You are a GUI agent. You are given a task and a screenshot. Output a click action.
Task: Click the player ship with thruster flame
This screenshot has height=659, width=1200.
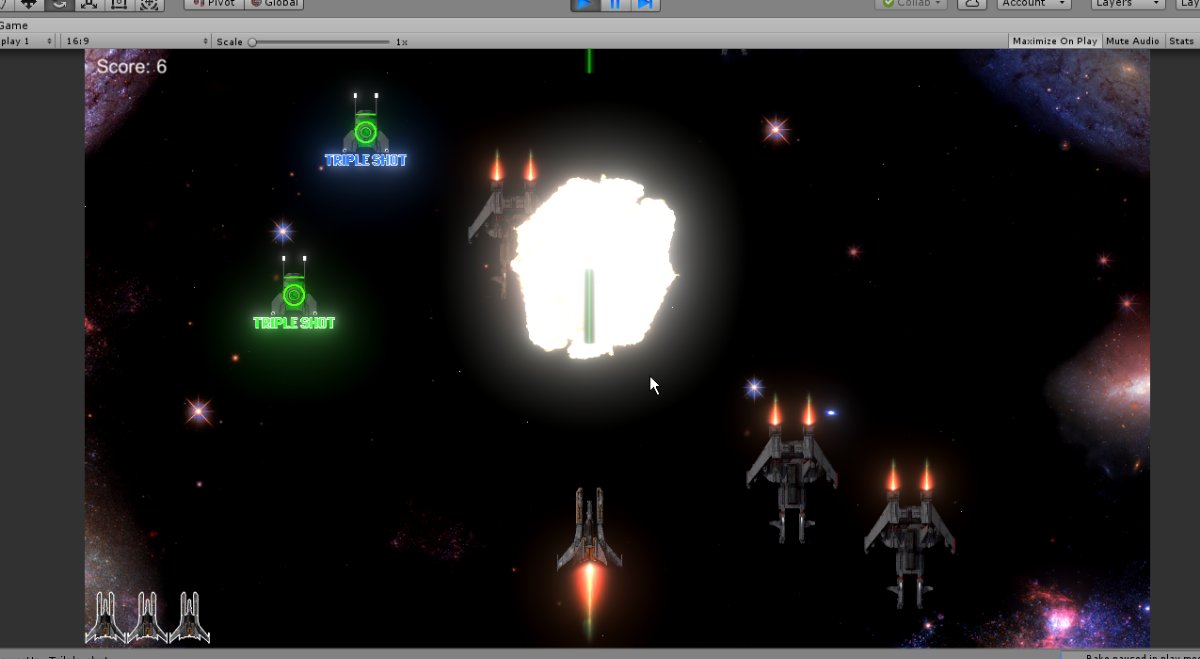click(x=590, y=564)
